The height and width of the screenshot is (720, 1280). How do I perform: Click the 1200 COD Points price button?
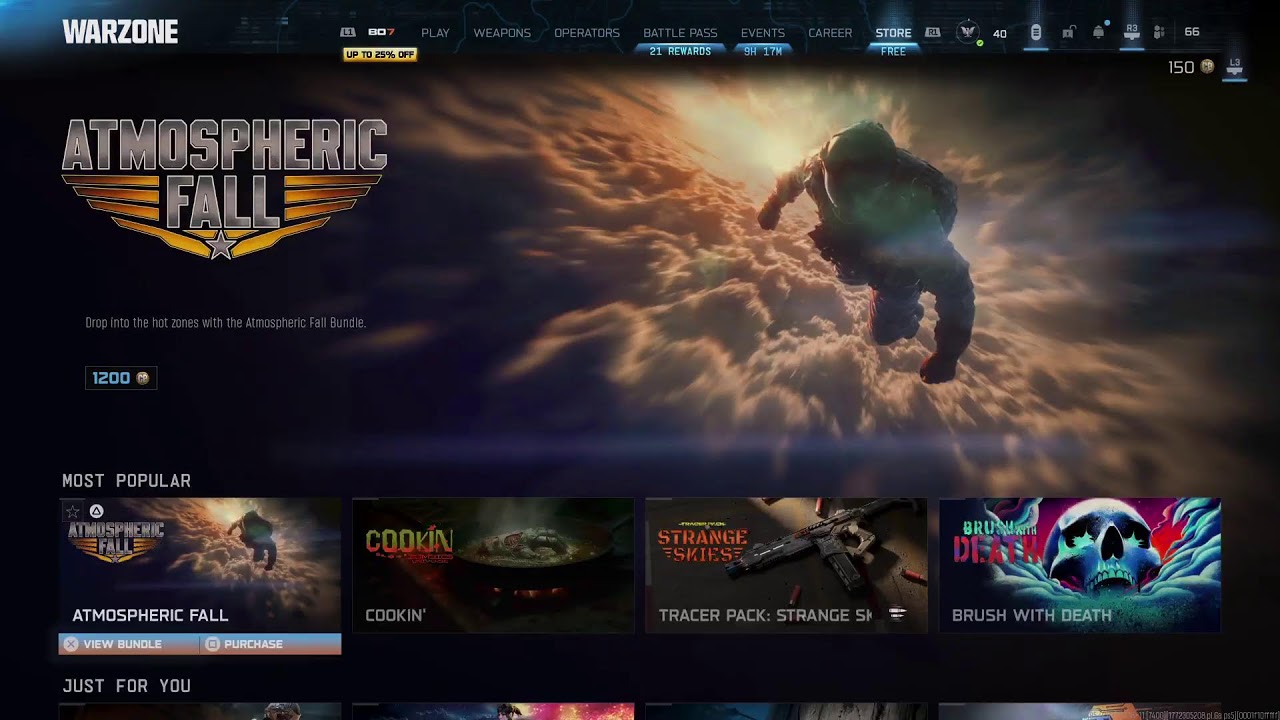coord(121,378)
